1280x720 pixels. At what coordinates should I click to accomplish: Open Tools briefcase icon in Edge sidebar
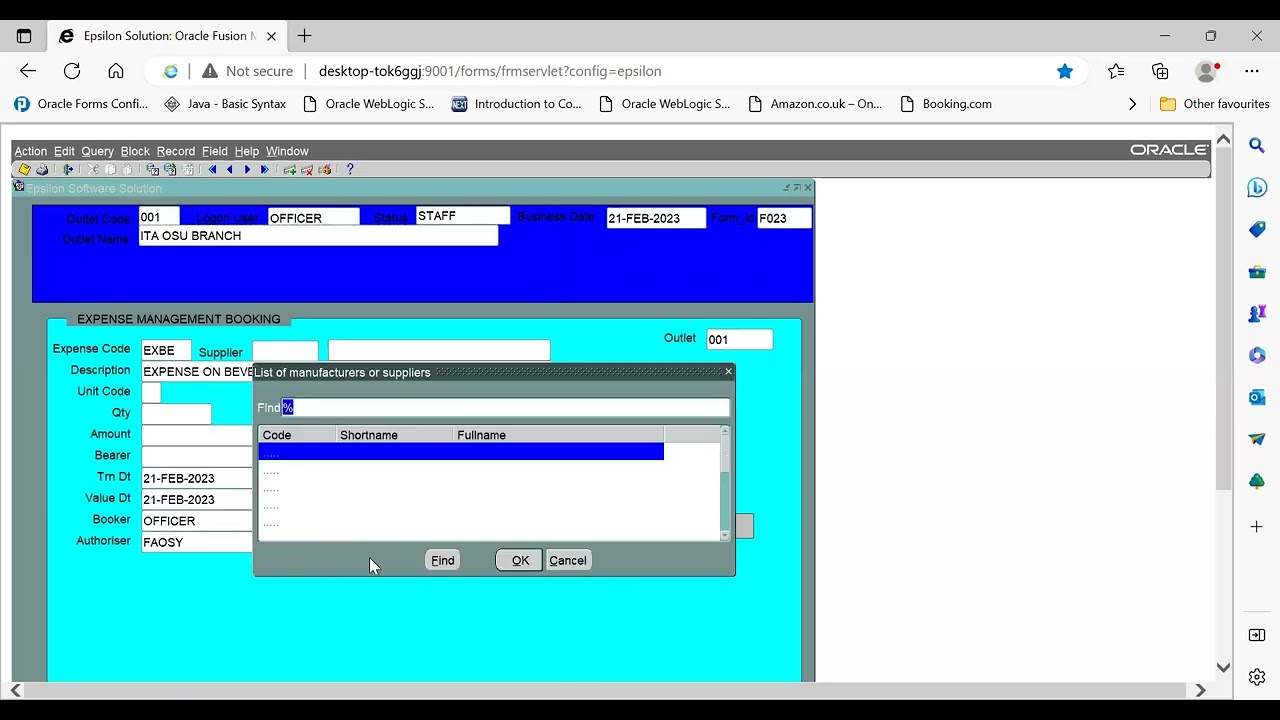coord(1257,272)
